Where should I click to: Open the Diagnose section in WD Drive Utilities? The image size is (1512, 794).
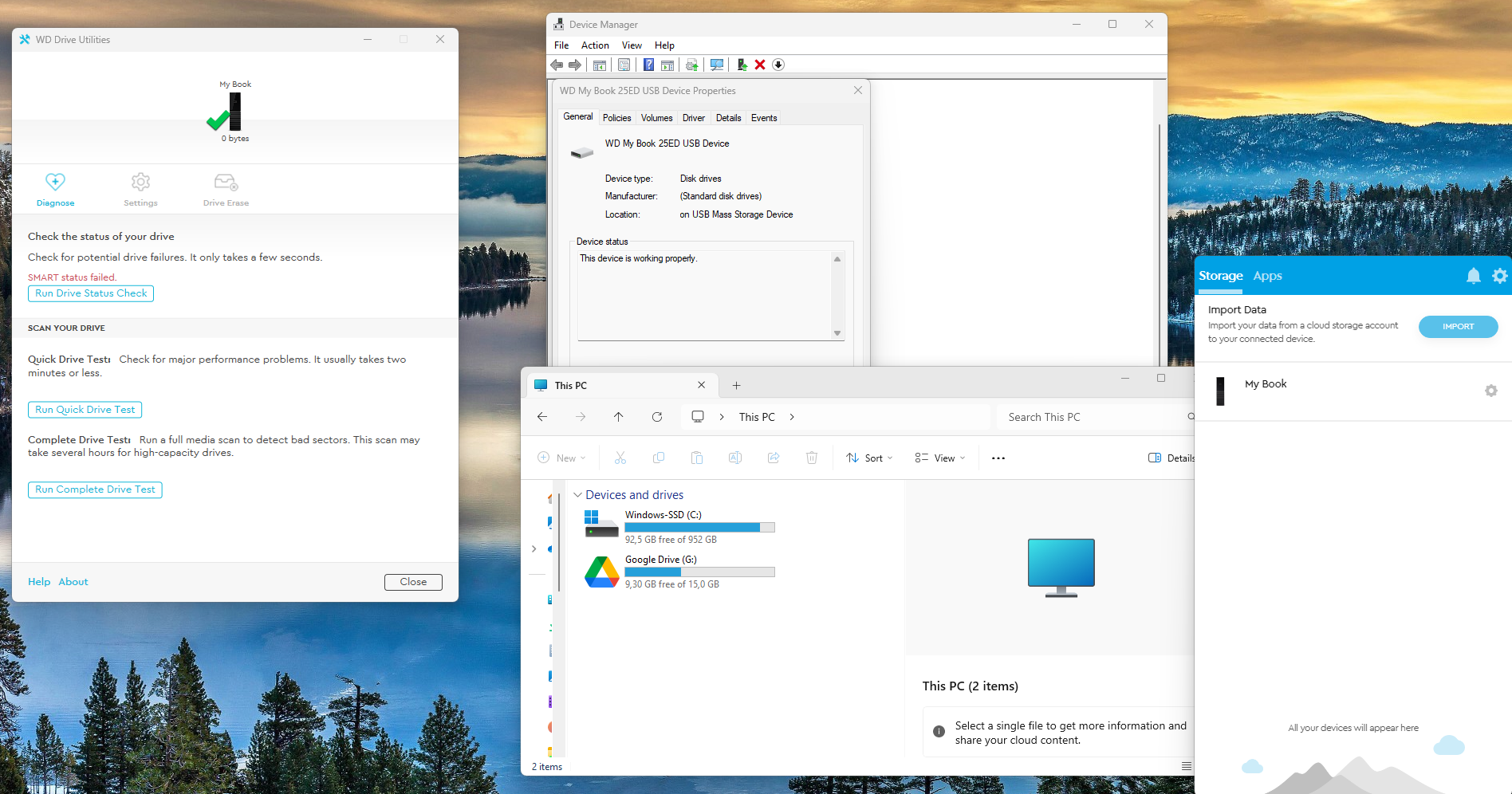coord(55,190)
